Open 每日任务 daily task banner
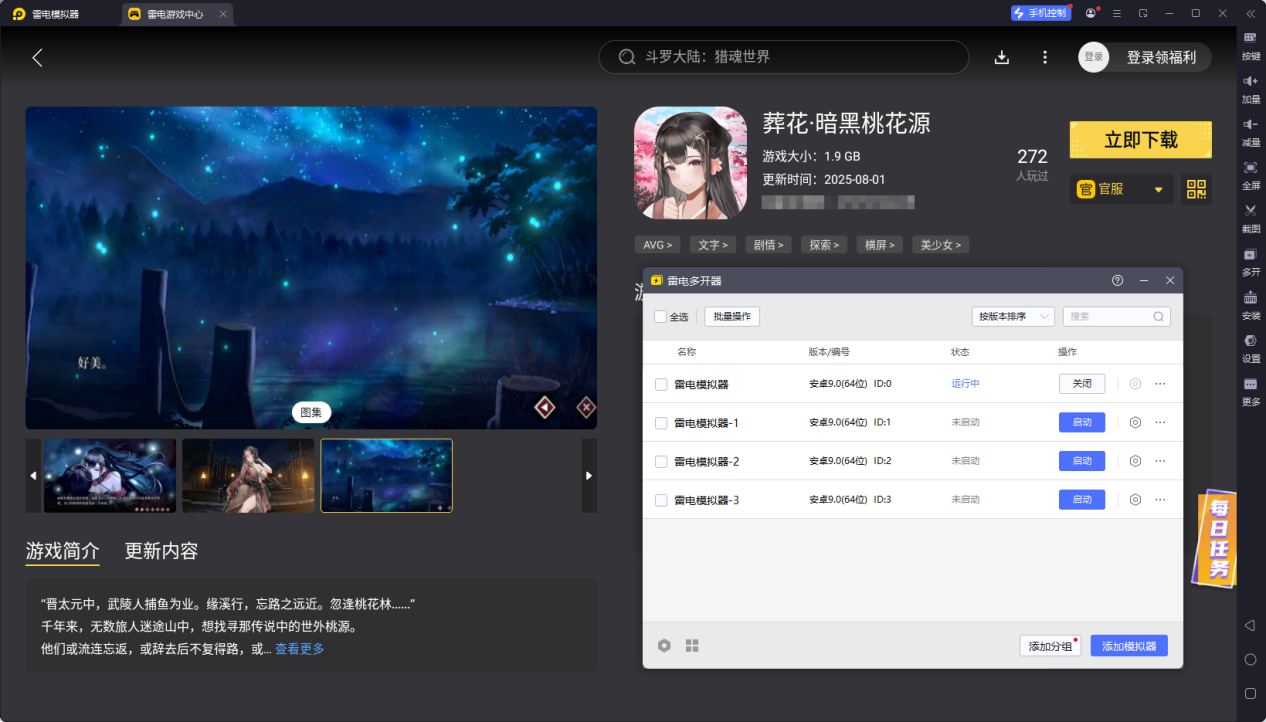 1216,537
